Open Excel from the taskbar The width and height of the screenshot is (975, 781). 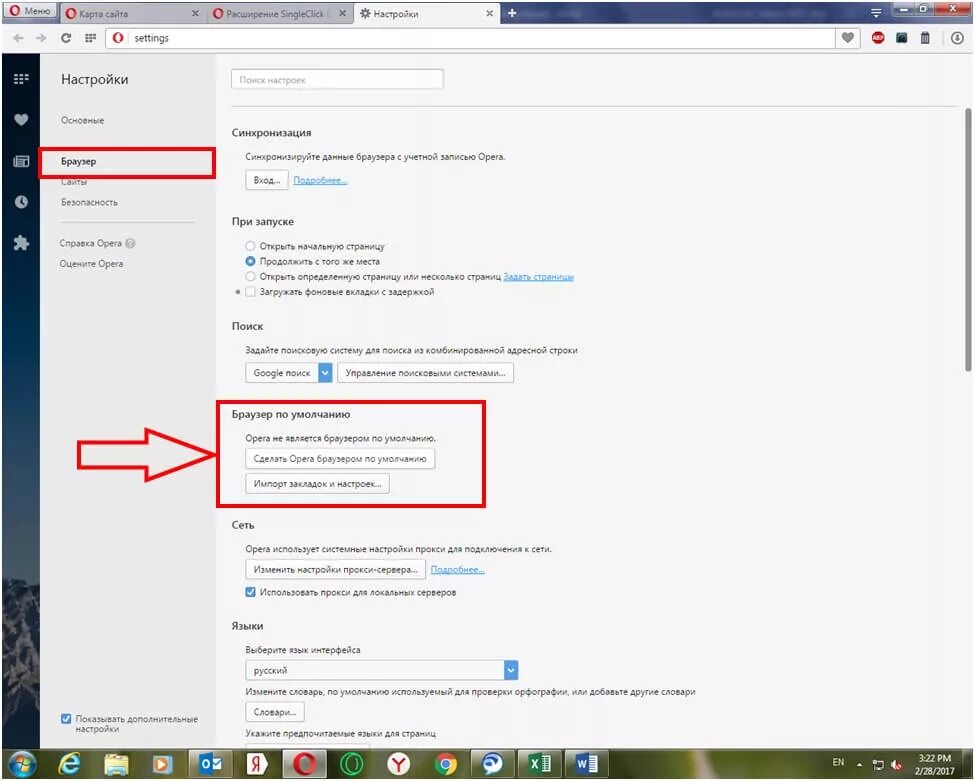click(539, 764)
